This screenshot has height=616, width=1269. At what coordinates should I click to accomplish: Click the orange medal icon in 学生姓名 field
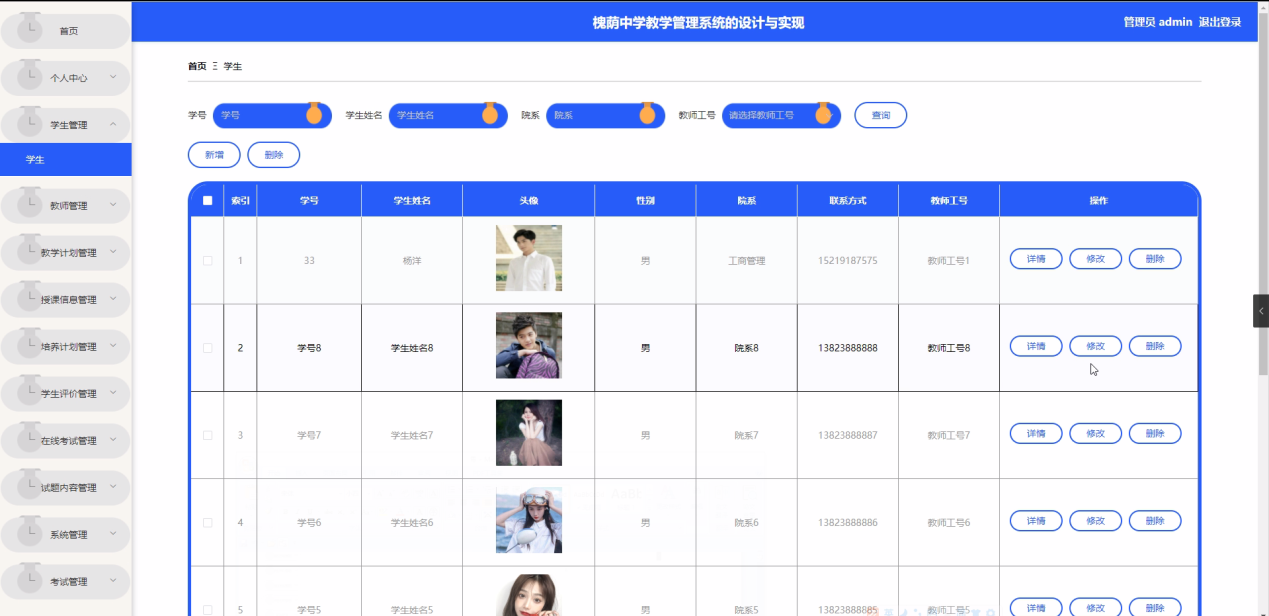pyautogui.click(x=489, y=113)
